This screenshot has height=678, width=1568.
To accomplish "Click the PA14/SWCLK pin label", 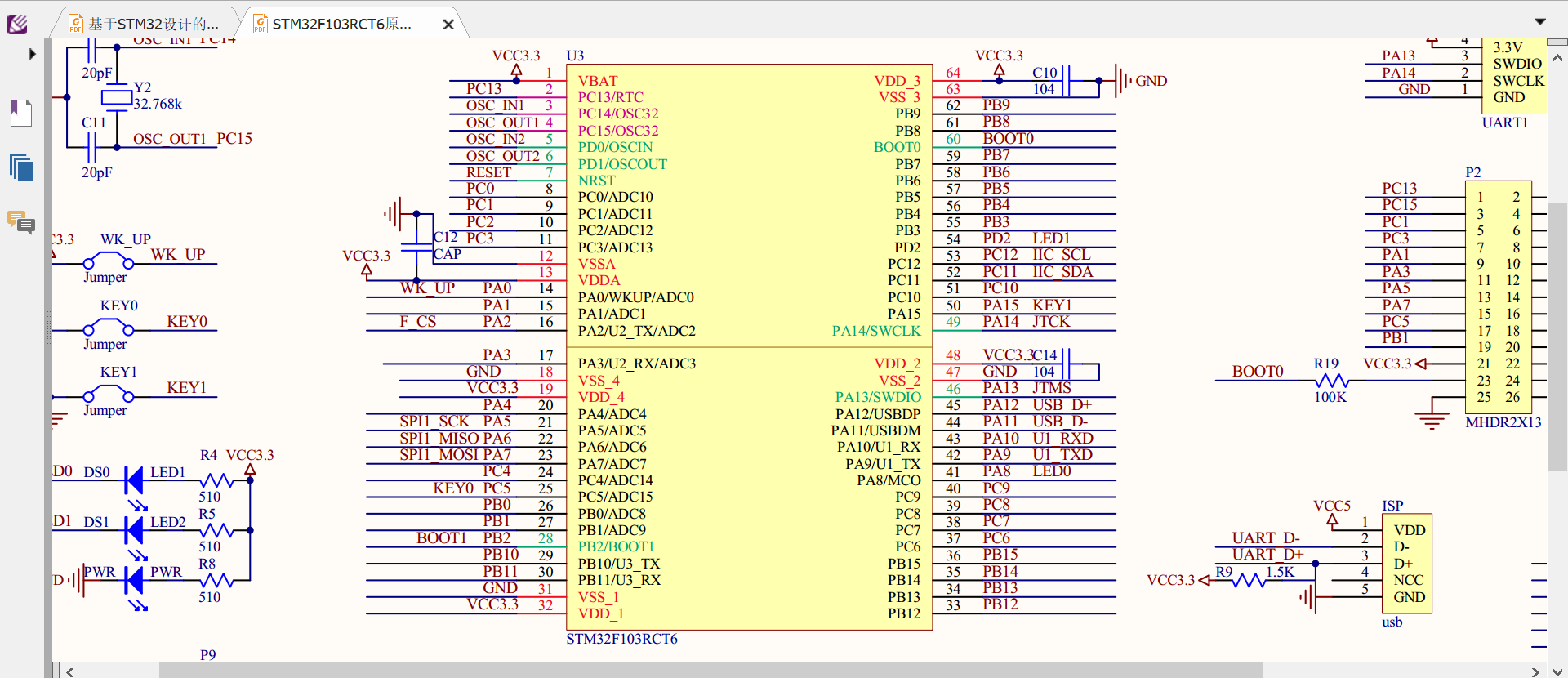I will 876,331.
